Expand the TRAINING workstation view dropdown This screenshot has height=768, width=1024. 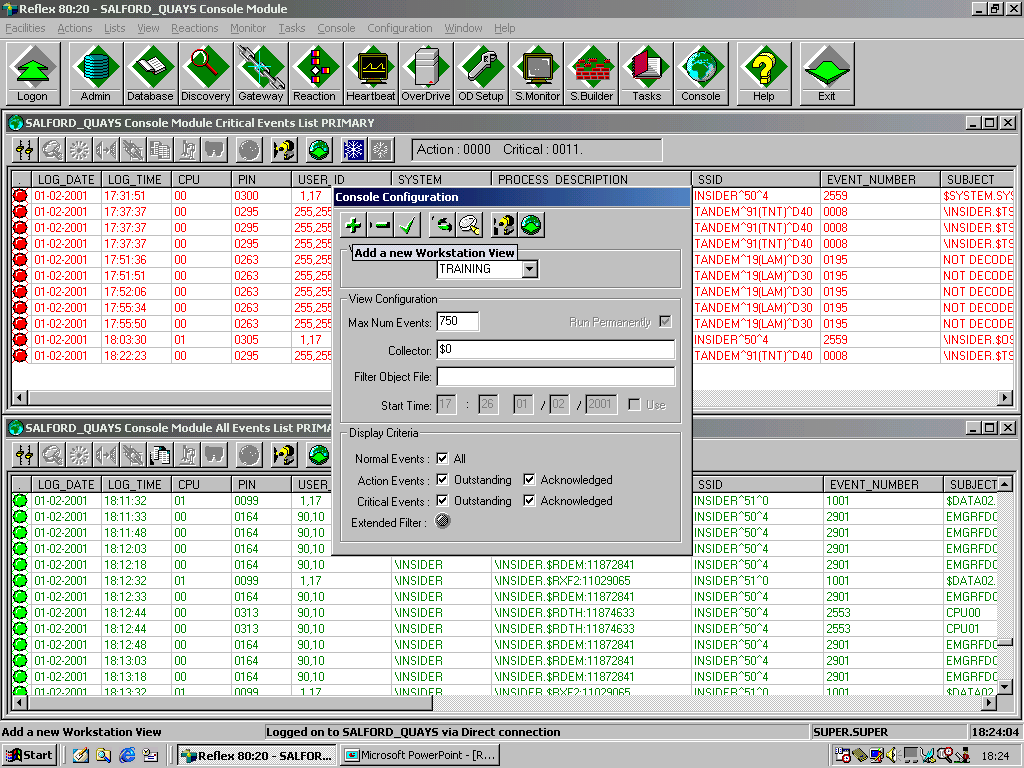pyautogui.click(x=530, y=269)
